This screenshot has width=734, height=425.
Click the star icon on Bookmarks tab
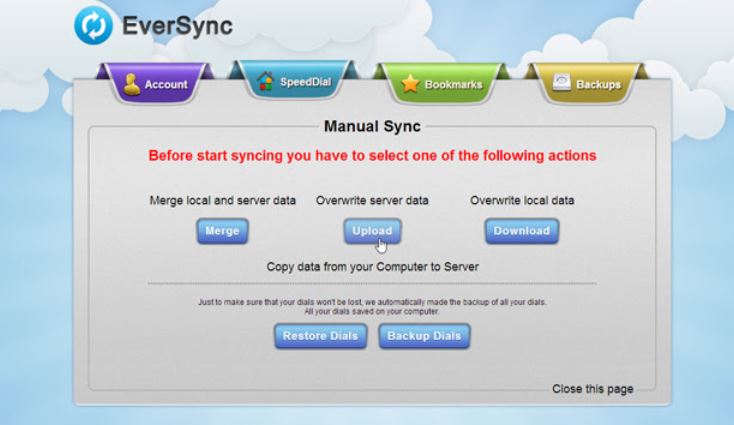[x=410, y=83]
